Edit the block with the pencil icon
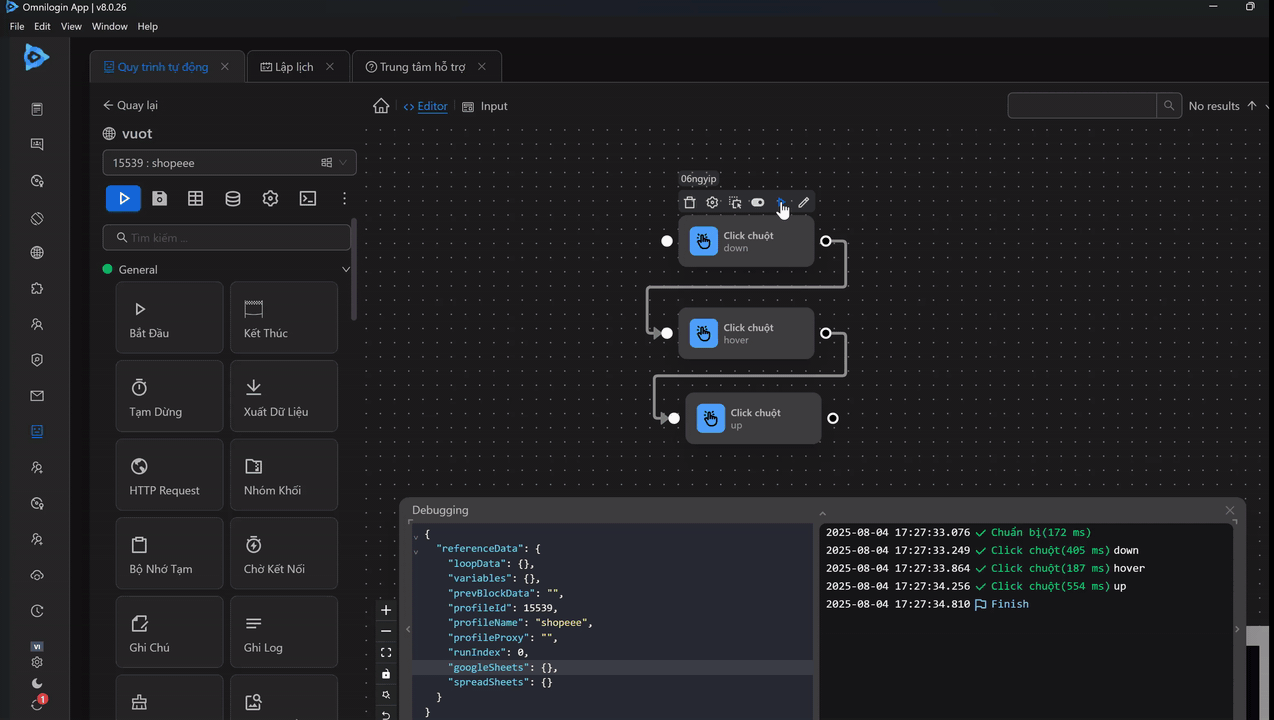This screenshot has width=1274, height=720. (804, 202)
